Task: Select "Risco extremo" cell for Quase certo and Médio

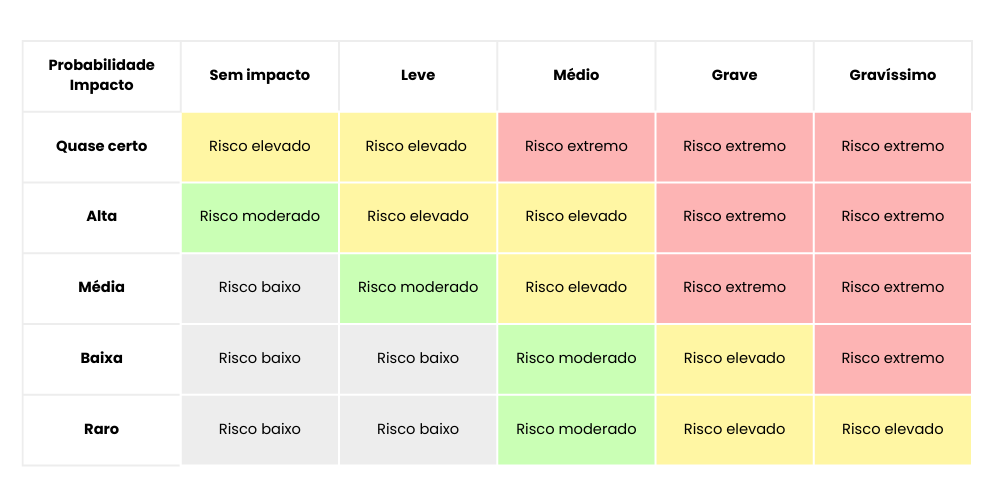Action: [576, 146]
